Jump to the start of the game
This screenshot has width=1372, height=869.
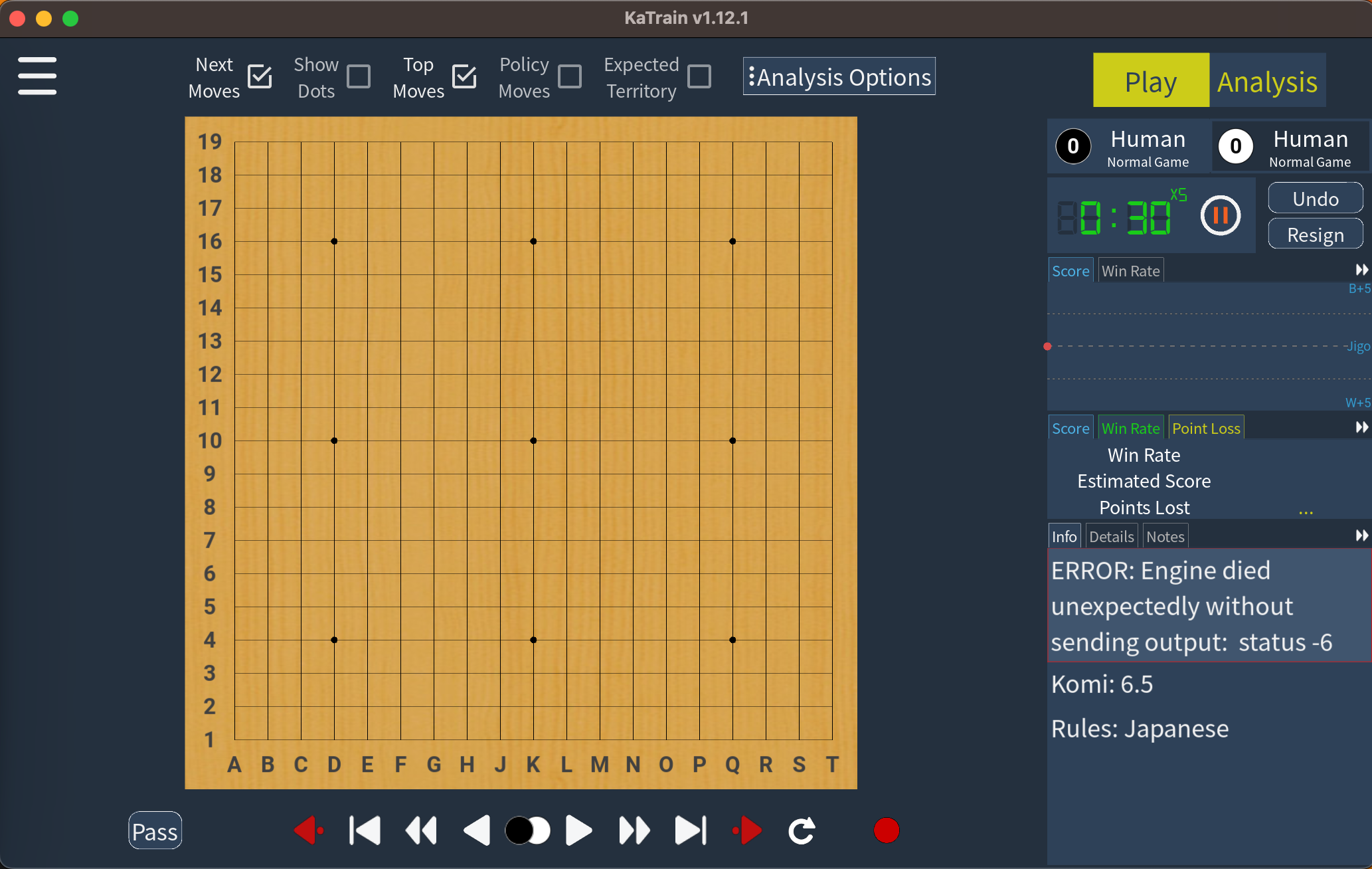365,830
